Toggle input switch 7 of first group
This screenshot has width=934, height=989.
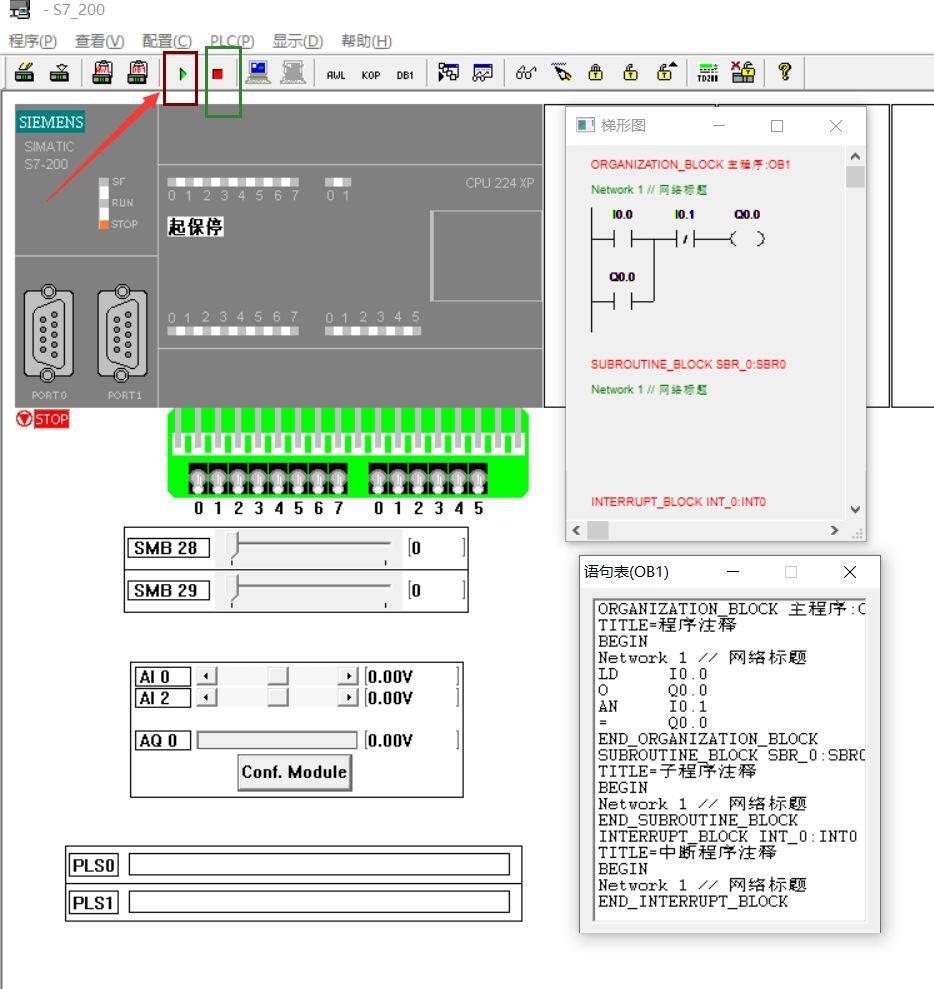(x=339, y=479)
